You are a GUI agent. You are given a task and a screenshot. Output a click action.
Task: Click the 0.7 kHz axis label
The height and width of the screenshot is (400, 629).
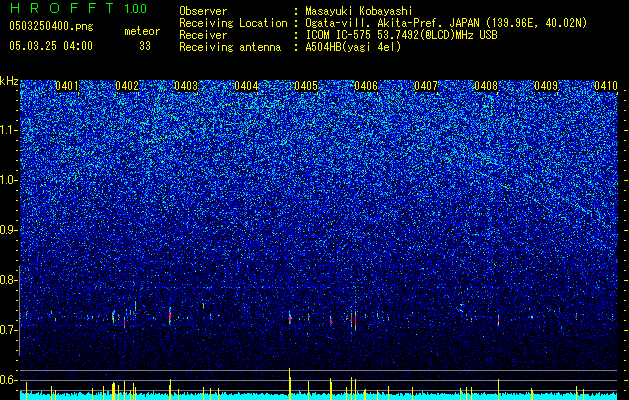9,330
